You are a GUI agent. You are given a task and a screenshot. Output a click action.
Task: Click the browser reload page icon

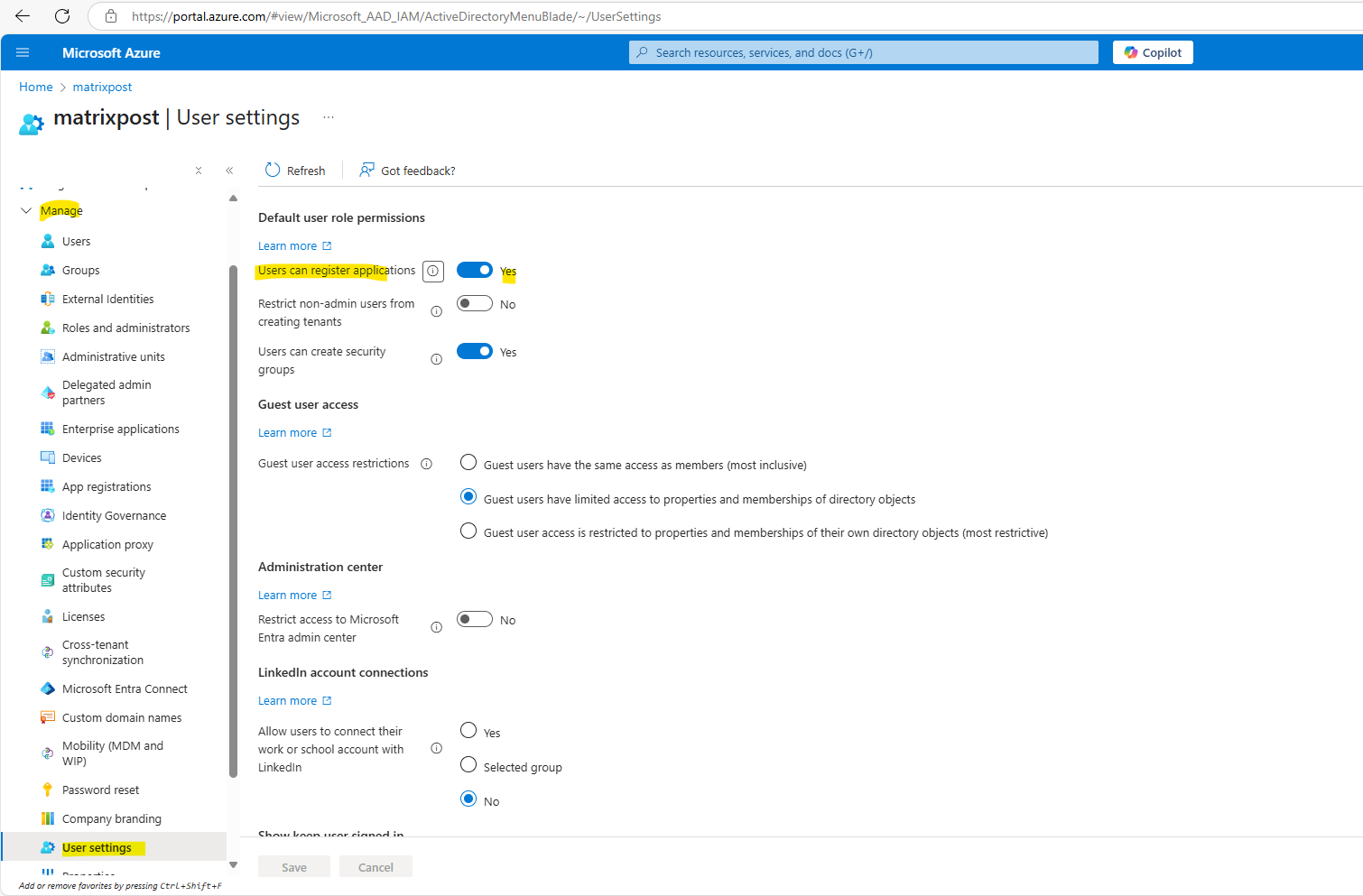click(x=62, y=16)
